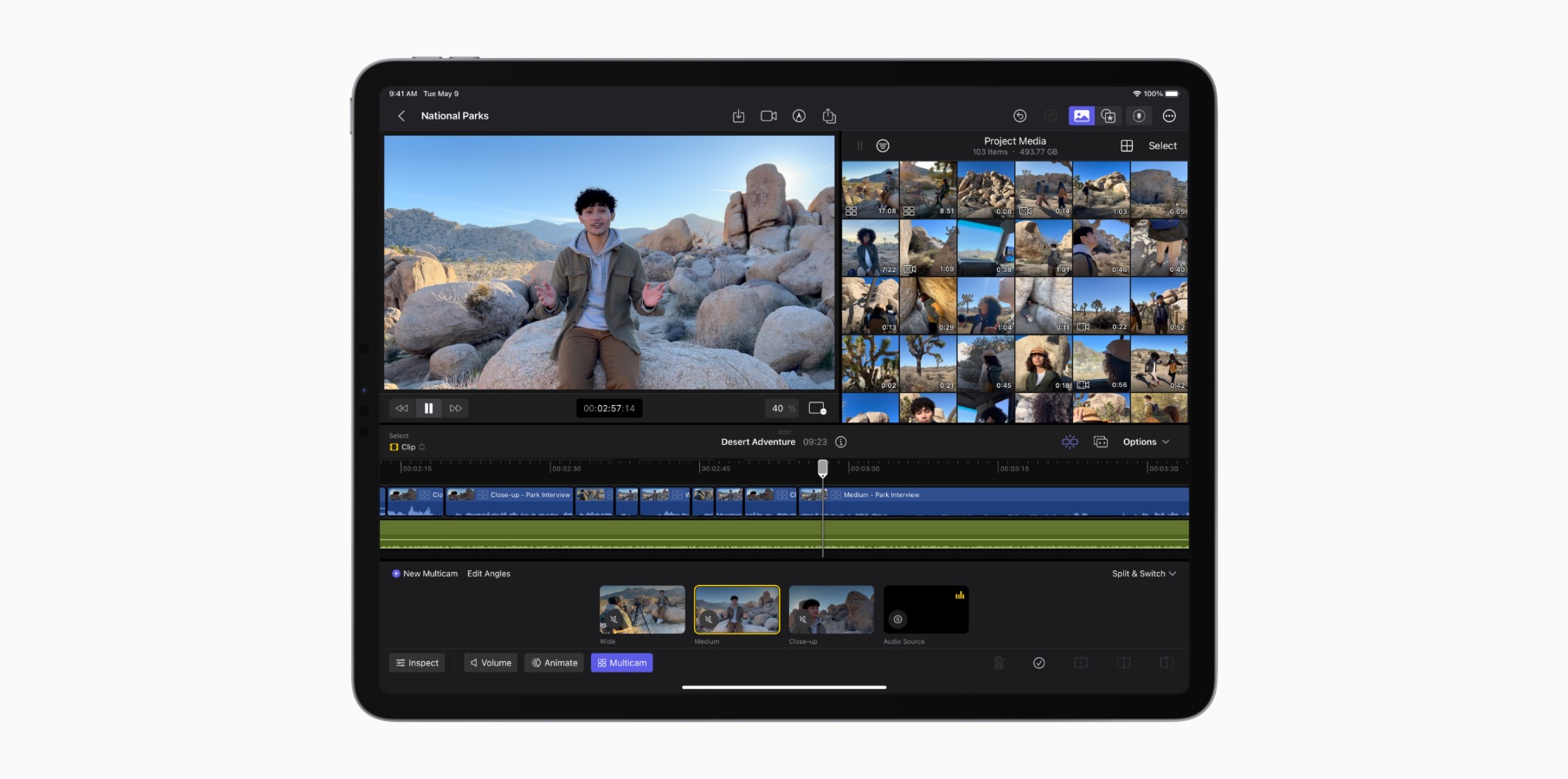Tap New Multicam button
Viewport: 1568px width, 779px height.
coord(425,574)
